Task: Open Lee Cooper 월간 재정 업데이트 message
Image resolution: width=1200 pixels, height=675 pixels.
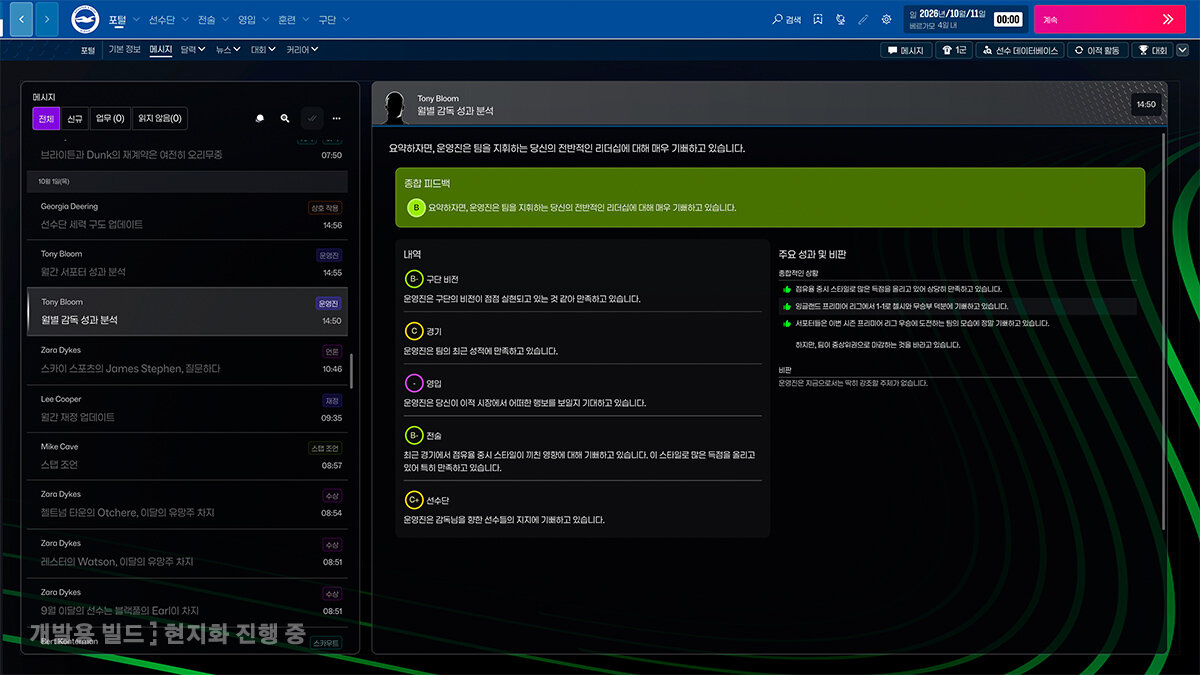Action: [188, 408]
